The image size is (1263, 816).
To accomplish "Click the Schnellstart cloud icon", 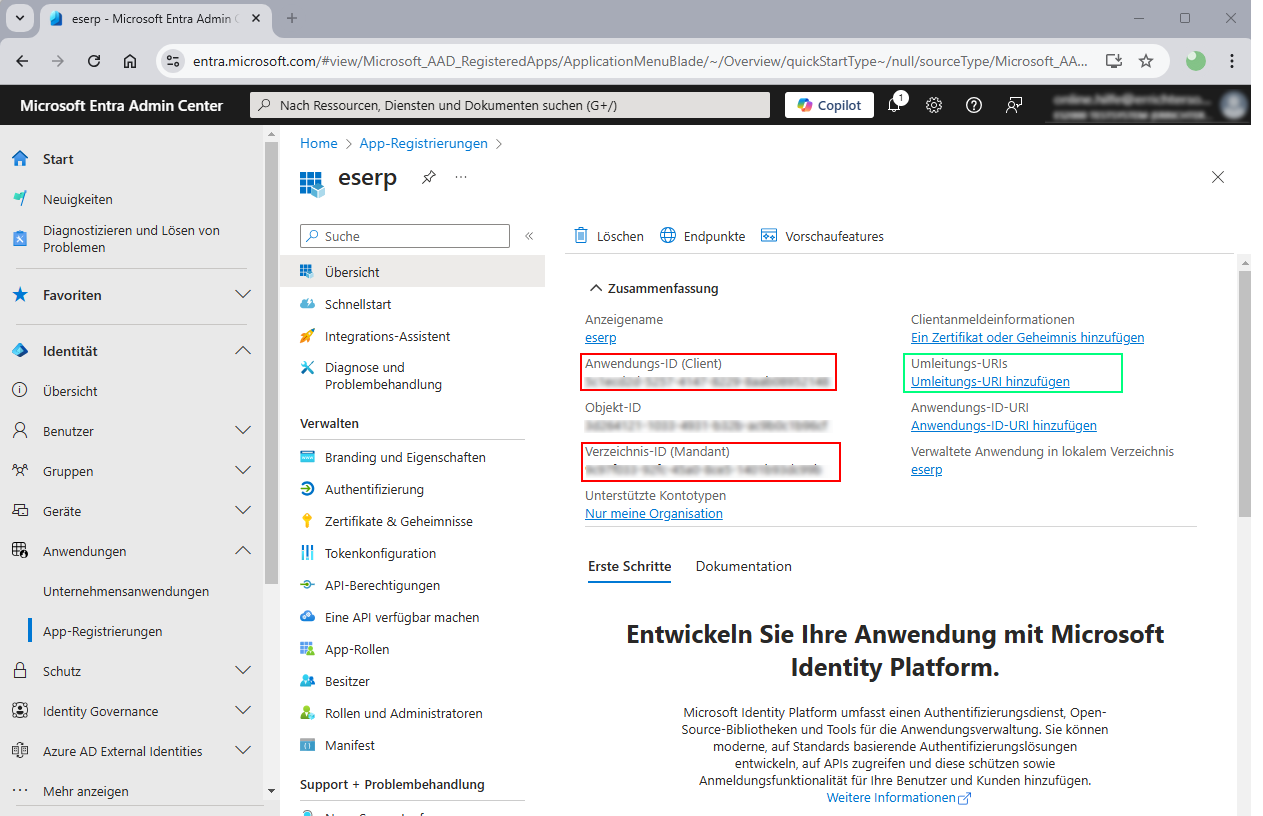I will click(x=308, y=304).
